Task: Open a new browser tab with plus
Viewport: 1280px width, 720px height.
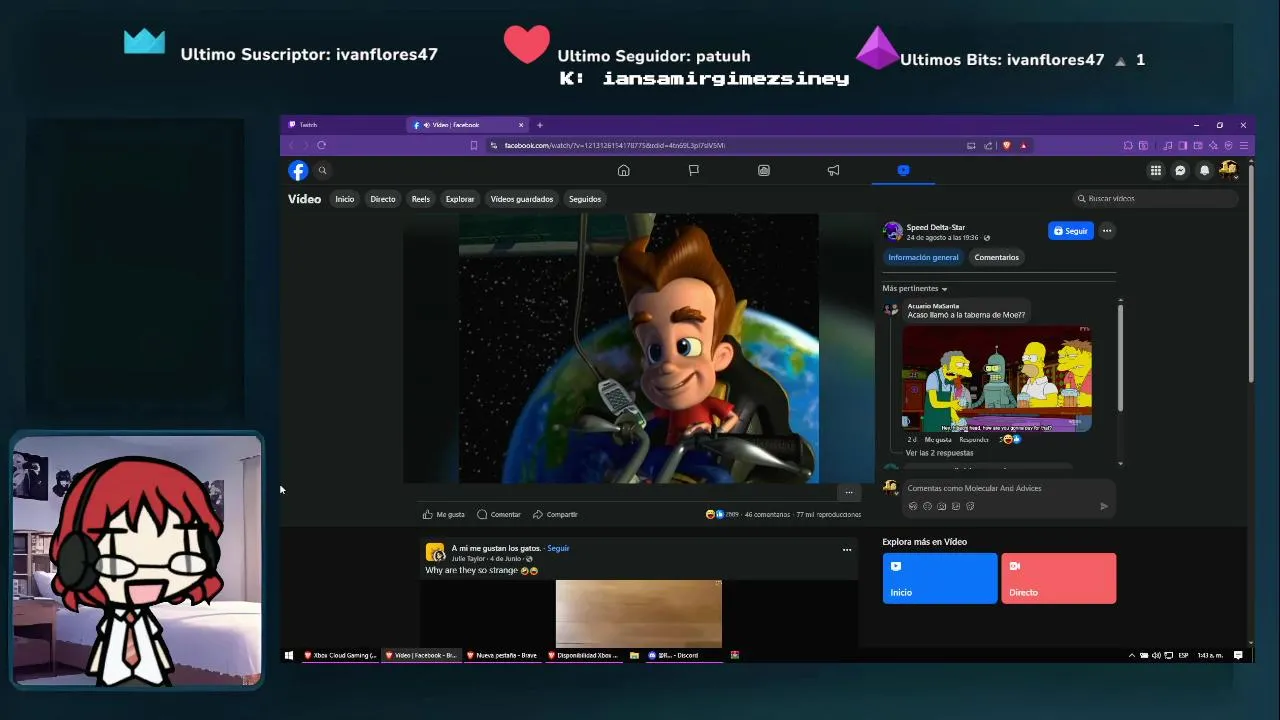Action: (539, 125)
